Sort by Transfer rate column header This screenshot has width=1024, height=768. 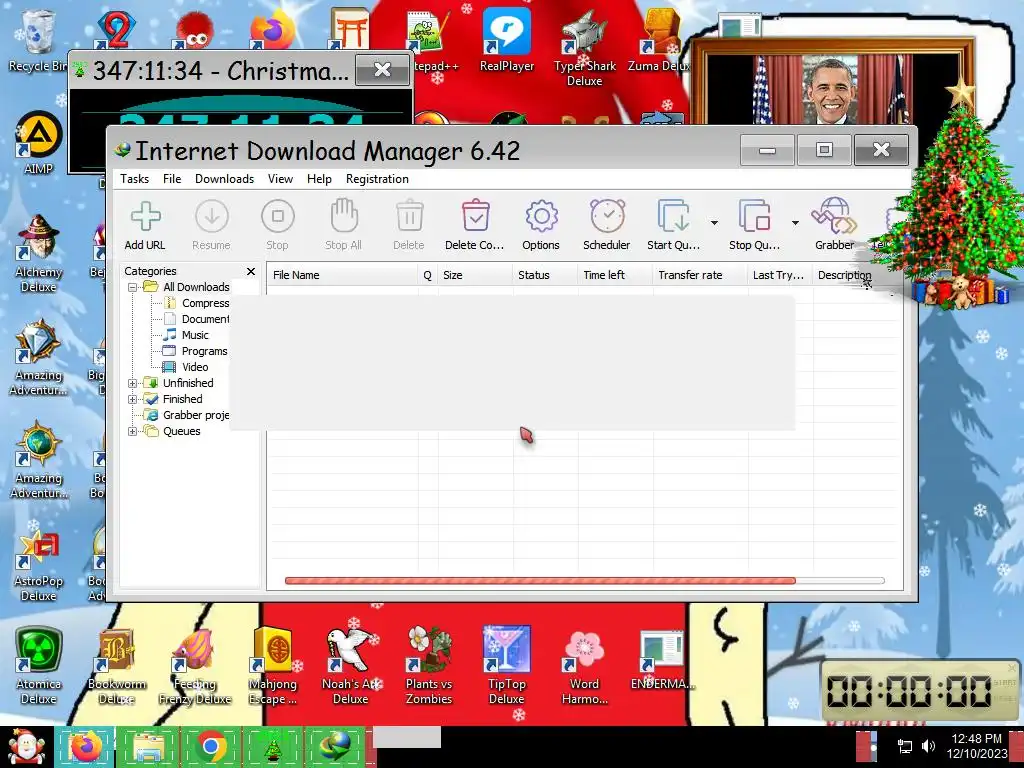tap(700, 275)
